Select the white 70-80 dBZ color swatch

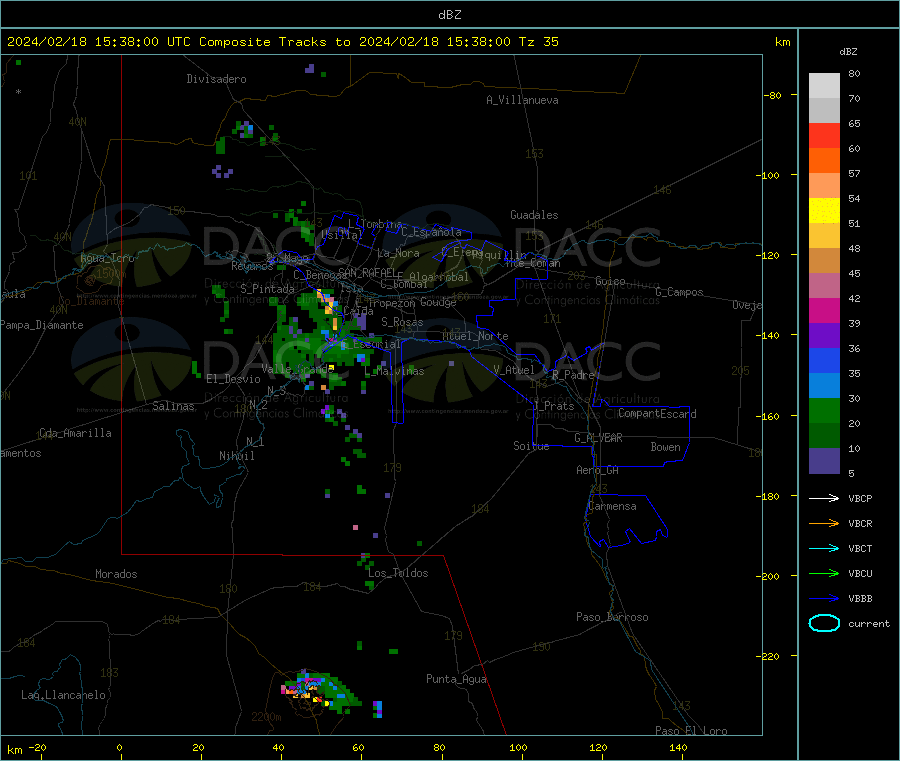(x=824, y=86)
